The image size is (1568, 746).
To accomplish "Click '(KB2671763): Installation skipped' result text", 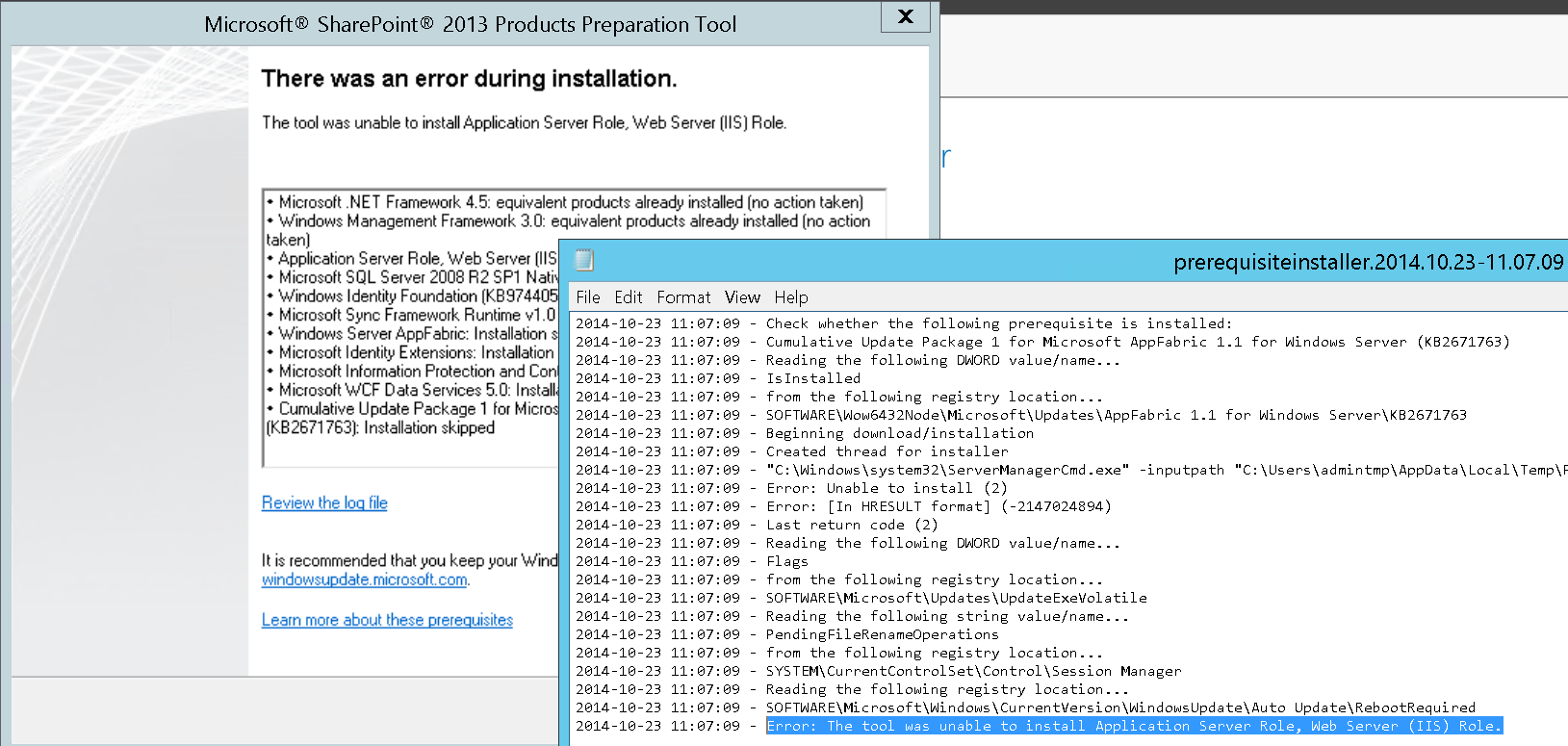I will pos(380,427).
